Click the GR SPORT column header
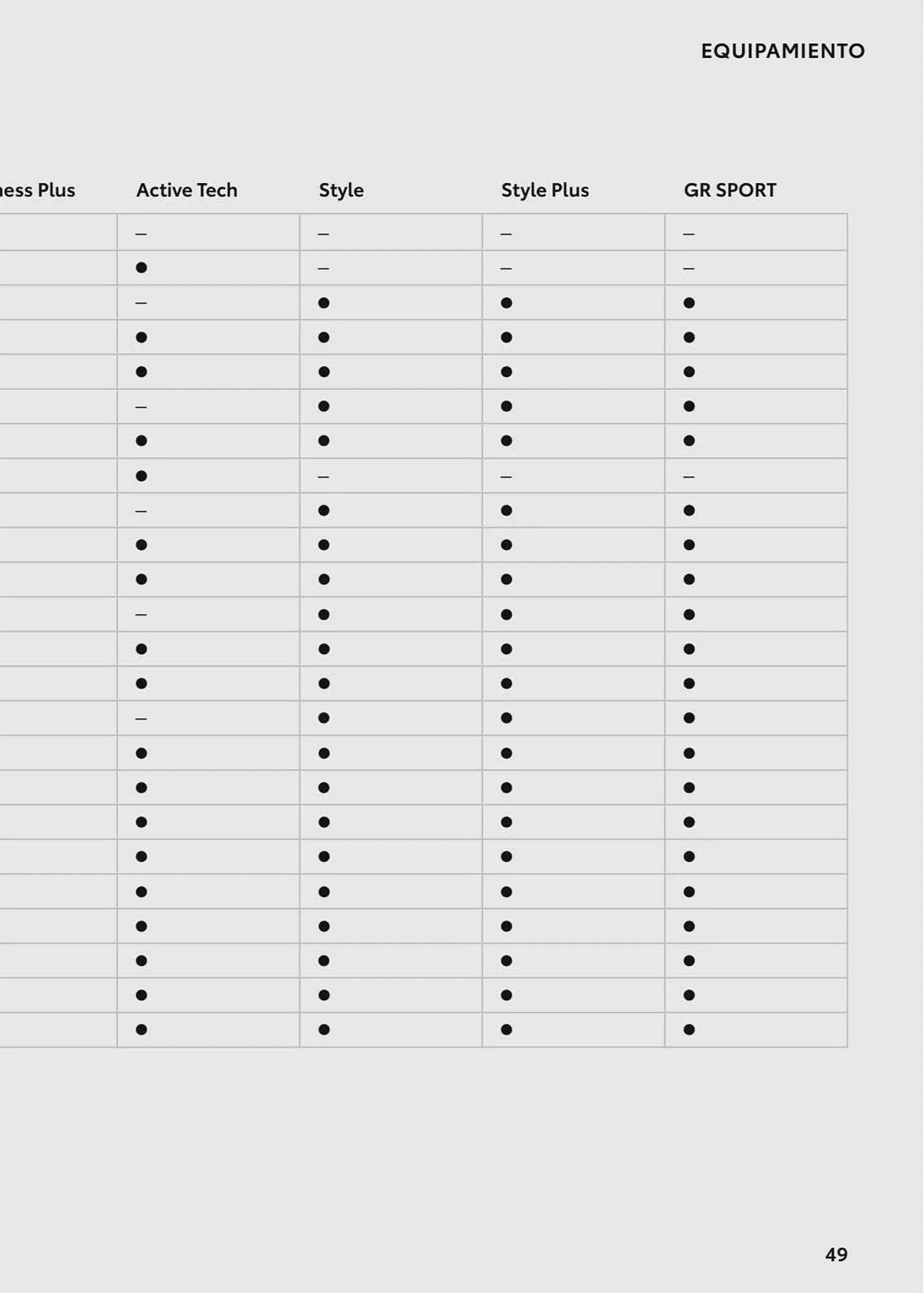Viewport: 924px width, 1293px height. 730,190
